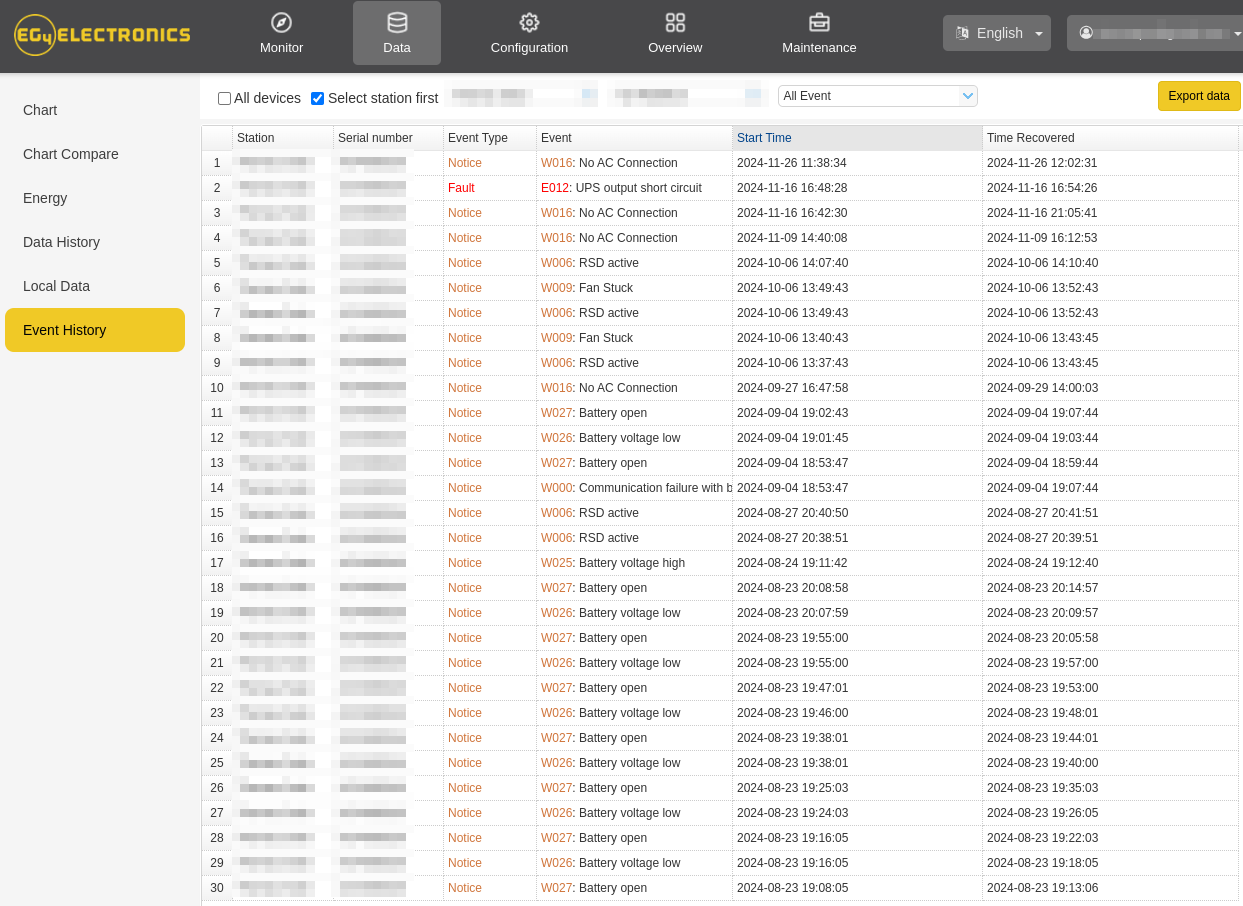Viewport: 1243px width, 906px height.
Task: Open the blurred device selector dropdown
Action: [688, 96]
